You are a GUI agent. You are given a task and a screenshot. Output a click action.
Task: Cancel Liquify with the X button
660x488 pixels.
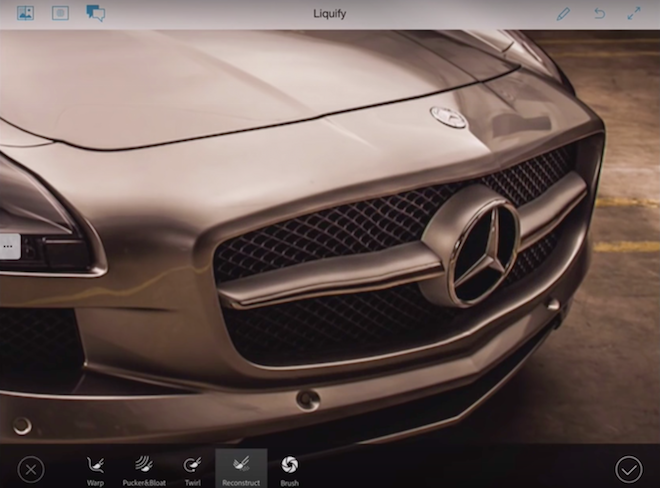(x=31, y=469)
